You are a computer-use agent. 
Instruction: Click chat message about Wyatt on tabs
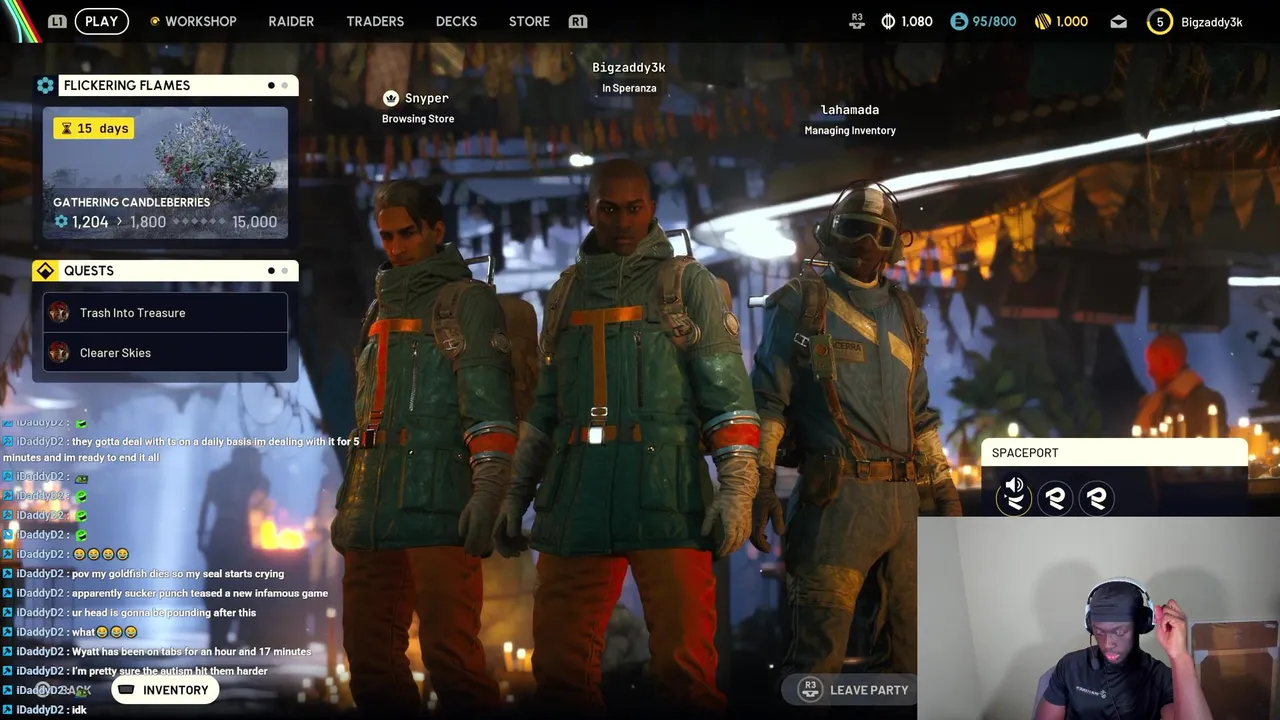tap(157, 652)
